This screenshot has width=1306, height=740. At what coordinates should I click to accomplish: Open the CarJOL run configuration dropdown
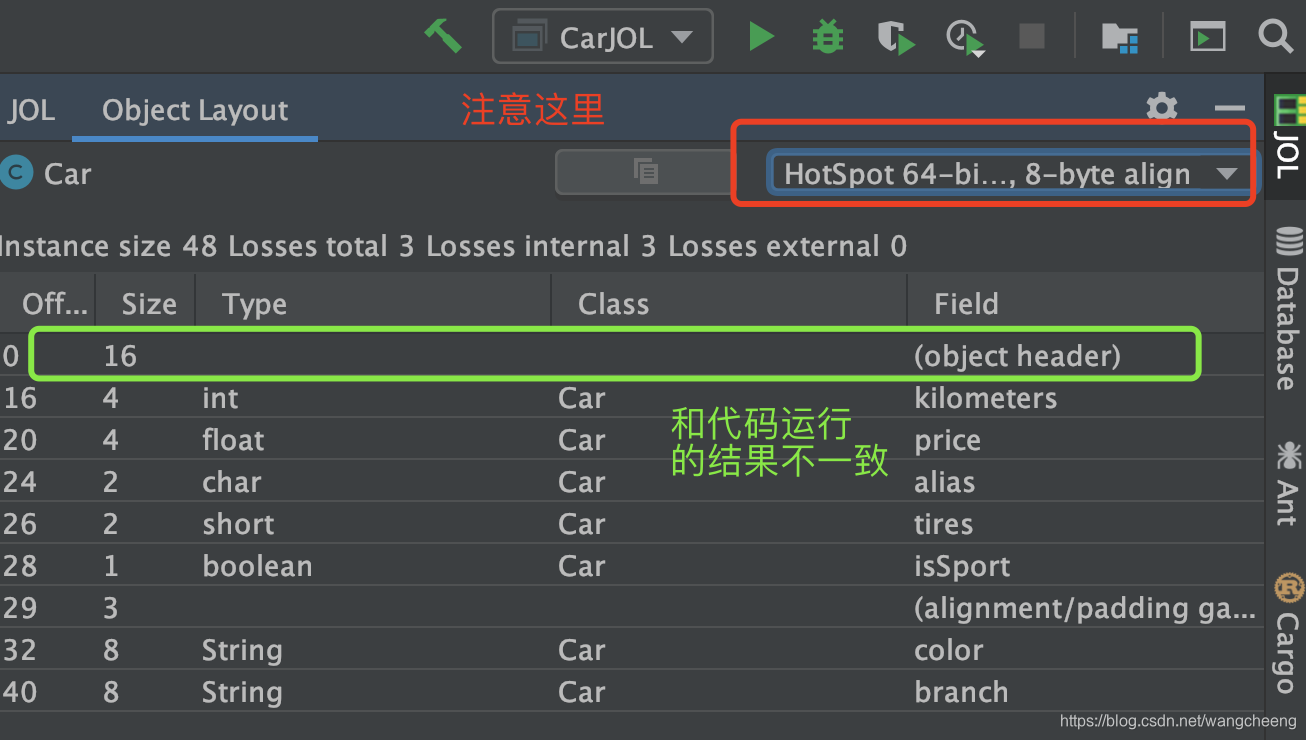coord(603,37)
